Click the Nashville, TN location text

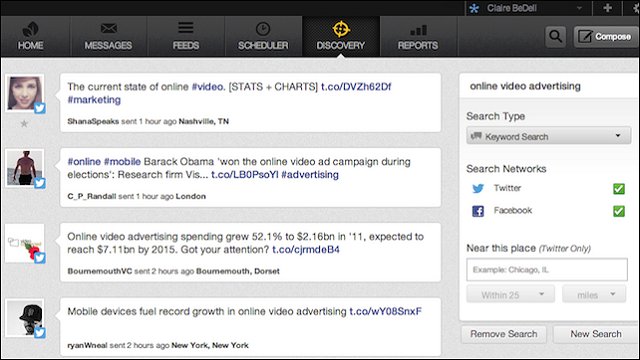[204, 121]
